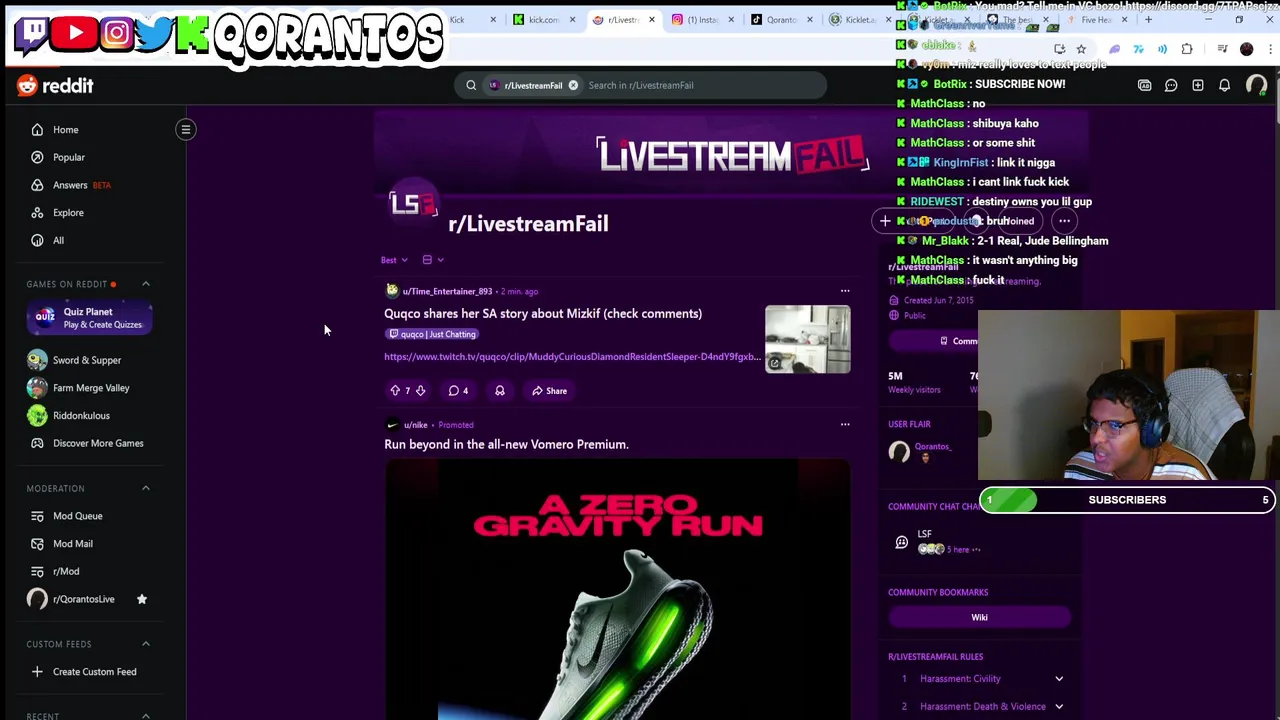Open Farm Merge Valley game

pyautogui.click(x=90, y=388)
